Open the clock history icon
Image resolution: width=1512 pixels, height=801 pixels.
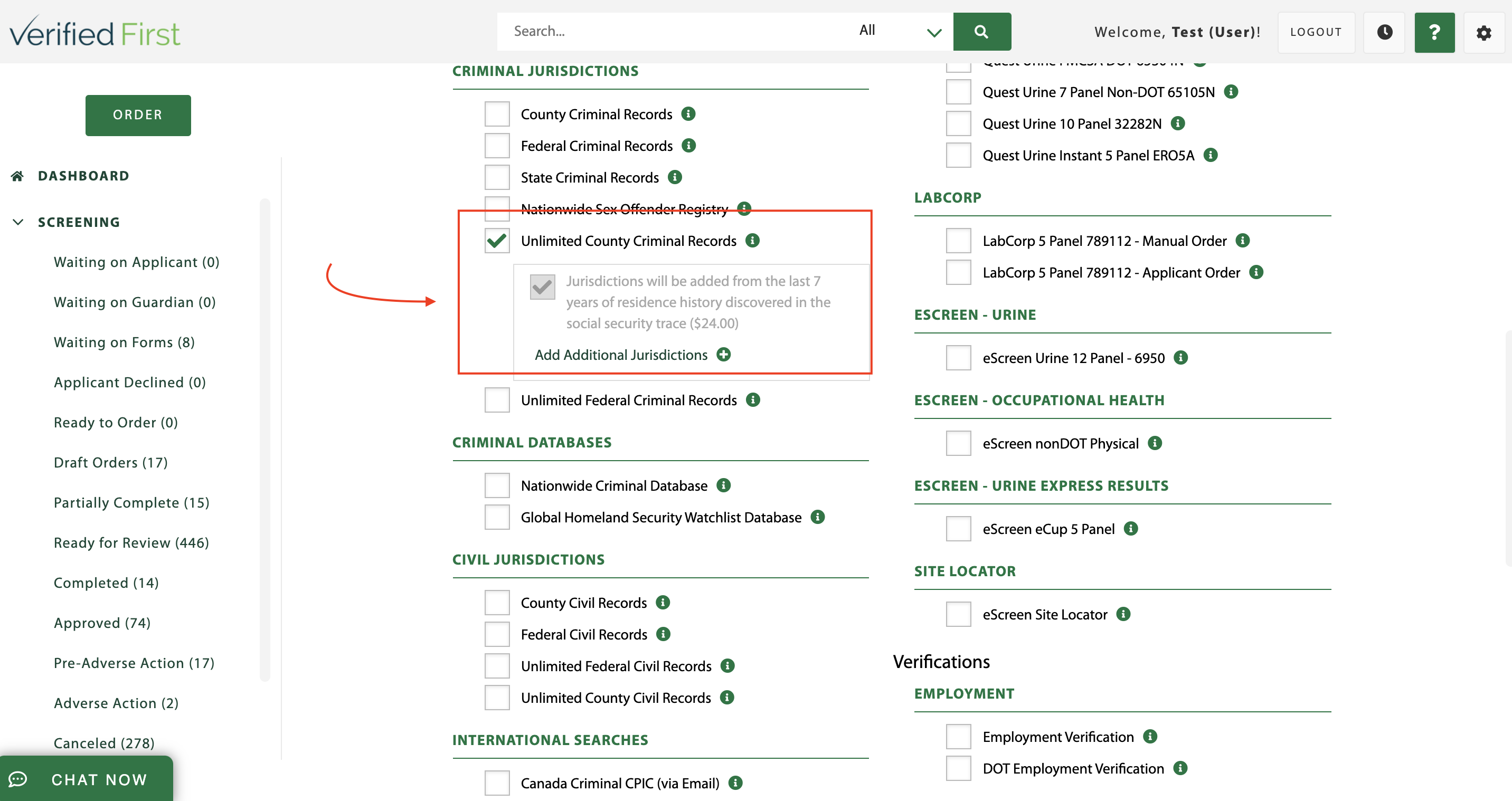(x=1384, y=32)
